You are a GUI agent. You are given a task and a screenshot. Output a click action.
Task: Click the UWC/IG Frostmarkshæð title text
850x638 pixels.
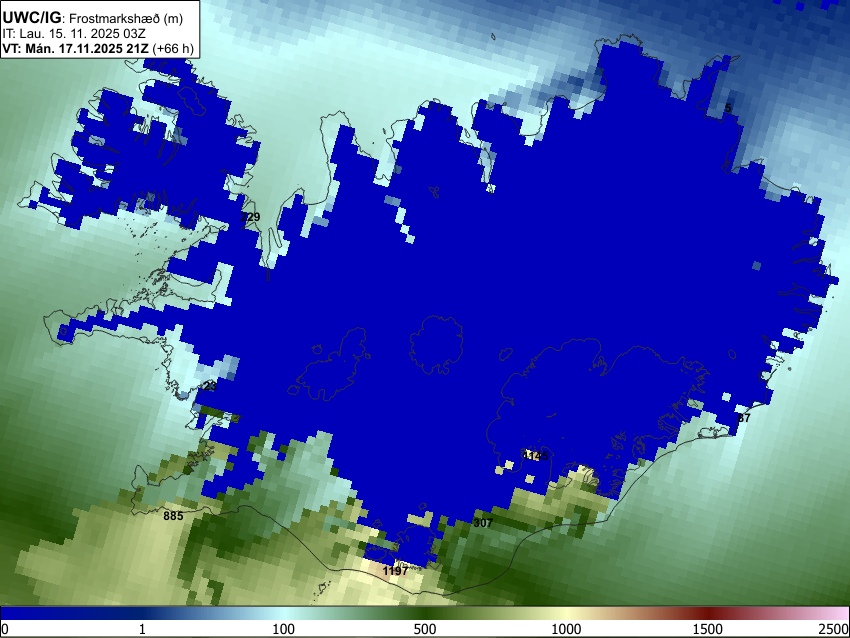(93, 18)
